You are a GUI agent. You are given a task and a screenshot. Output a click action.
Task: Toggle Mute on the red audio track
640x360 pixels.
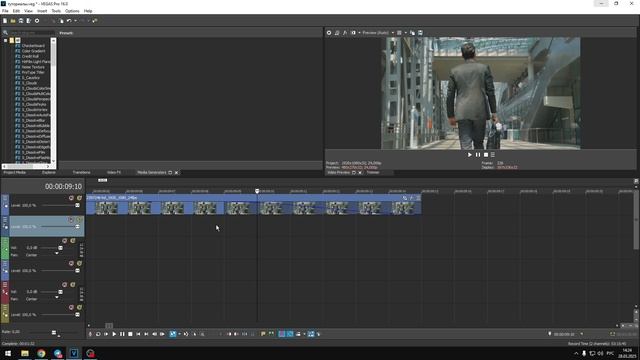click(x=65, y=284)
